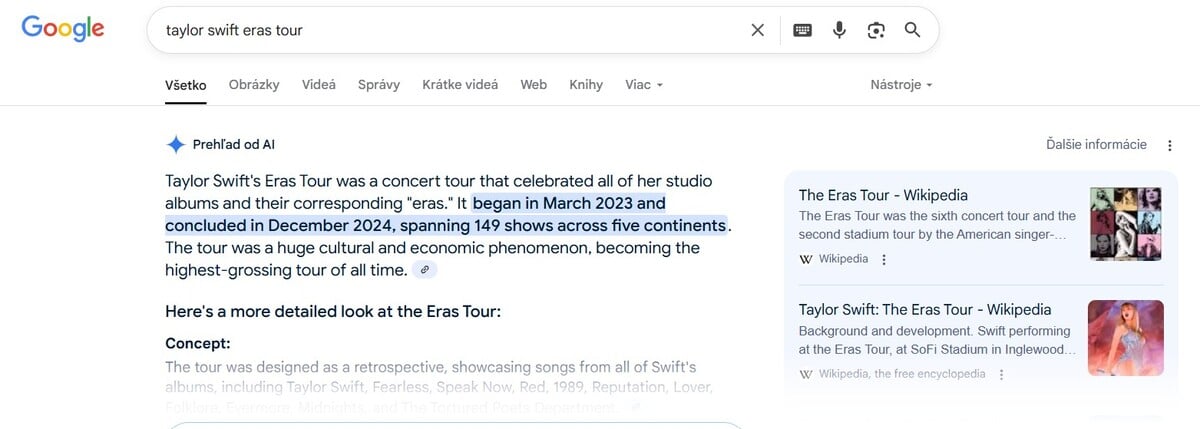Click the 'Wikipedia' source name on first card
This screenshot has width=1200, height=429.
[x=843, y=259]
